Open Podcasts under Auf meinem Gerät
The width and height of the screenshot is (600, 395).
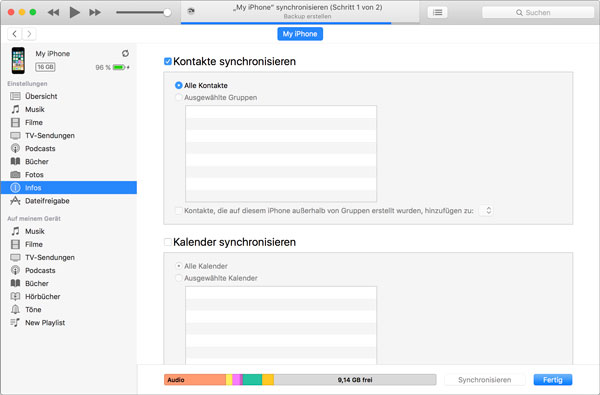pyautogui.click(x=68, y=270)
